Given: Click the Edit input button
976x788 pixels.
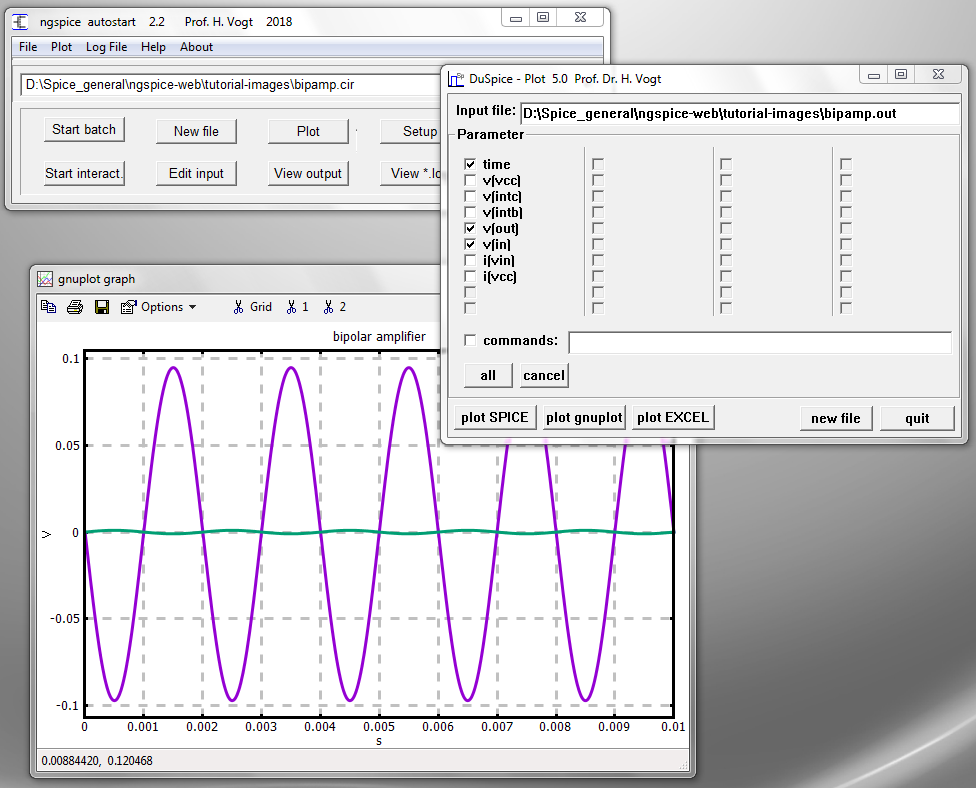Looking at the screenshot, I should 196,173.
